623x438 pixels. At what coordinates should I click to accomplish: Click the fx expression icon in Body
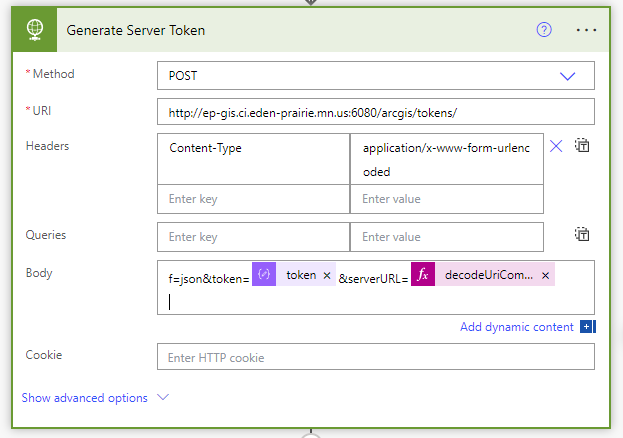click(423, 275)
